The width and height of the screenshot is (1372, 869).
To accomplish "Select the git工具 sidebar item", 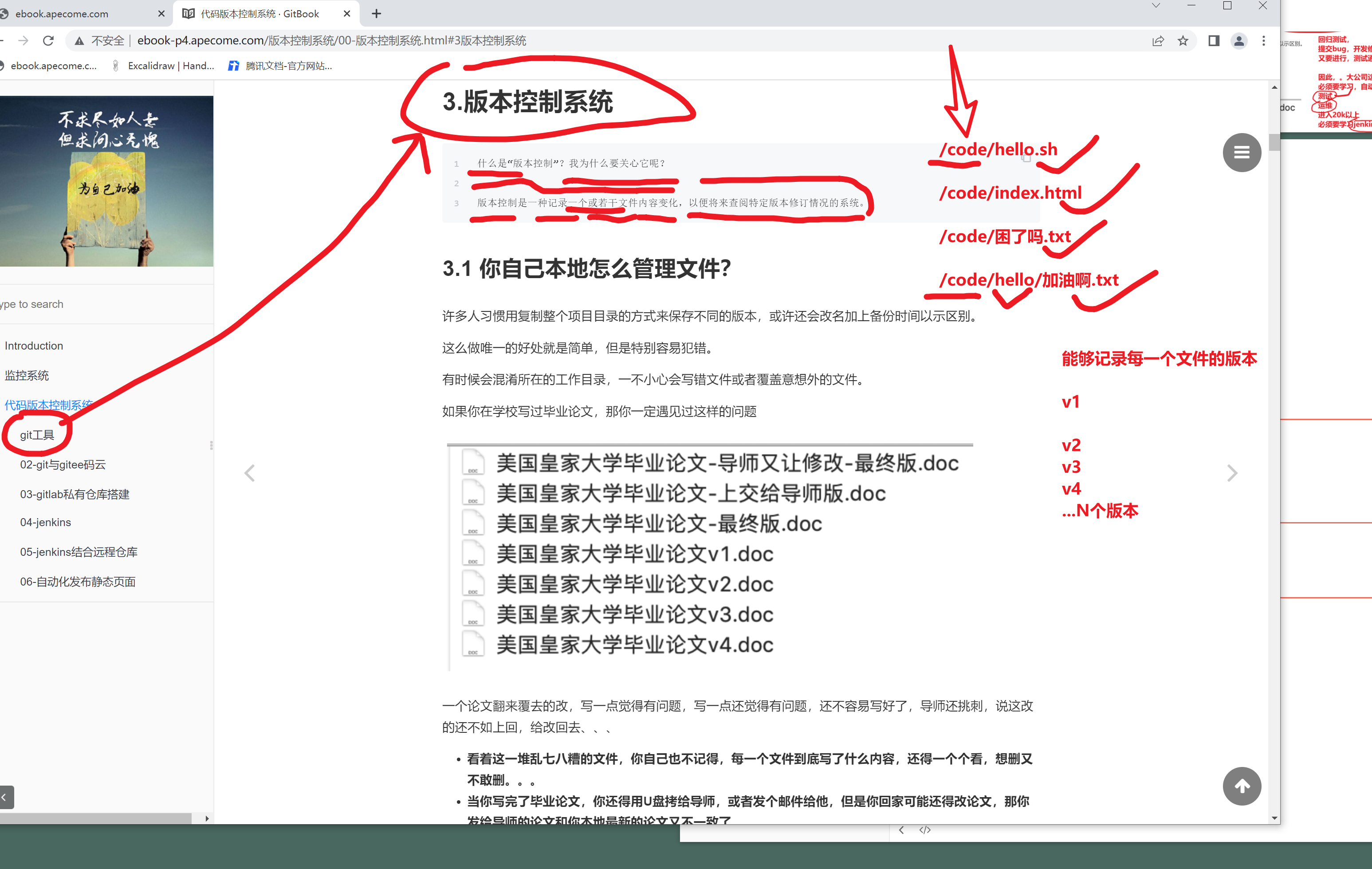I will (37, 435).
